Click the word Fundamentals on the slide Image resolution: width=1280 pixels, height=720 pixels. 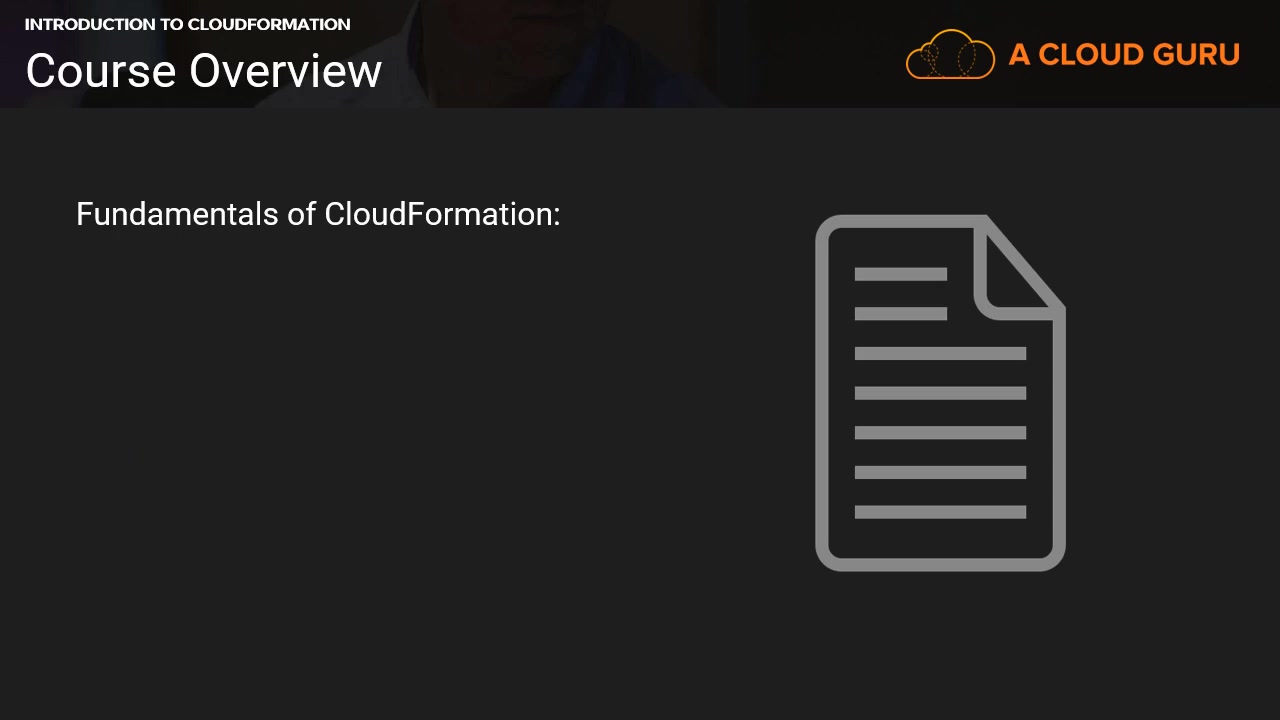click(178, 214)
